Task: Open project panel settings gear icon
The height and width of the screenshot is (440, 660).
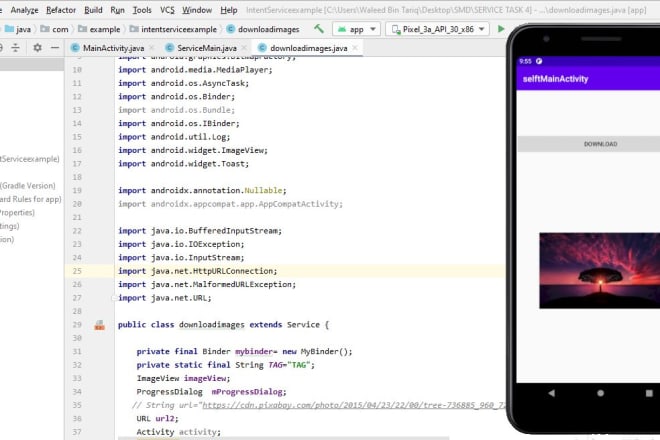Action: (x=37, y=48)
